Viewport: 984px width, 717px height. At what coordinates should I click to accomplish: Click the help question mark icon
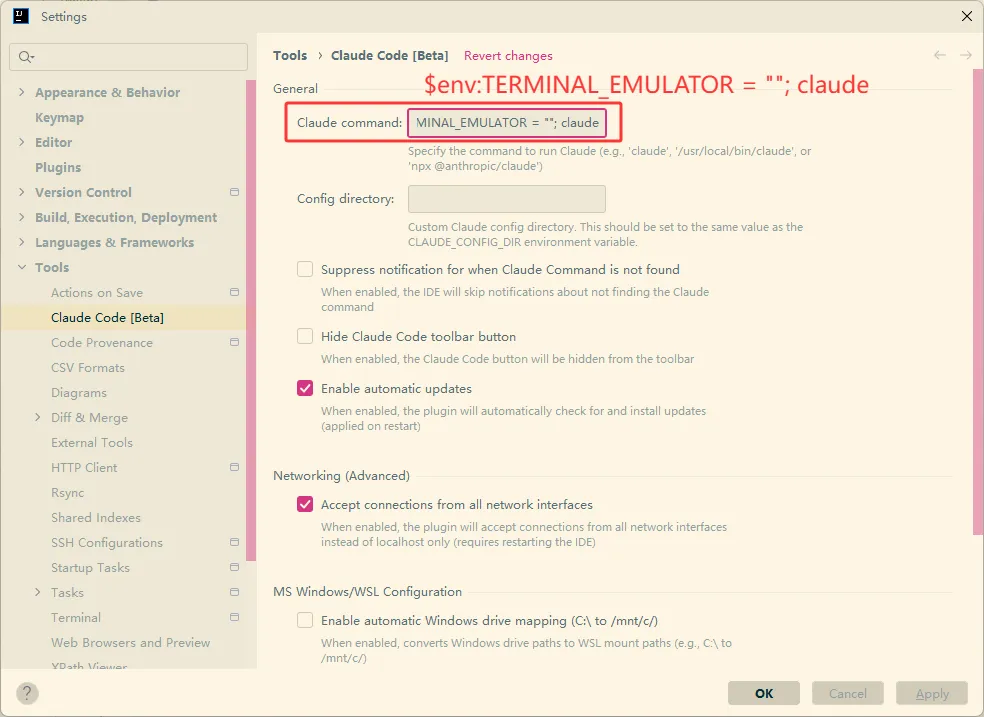27,693
